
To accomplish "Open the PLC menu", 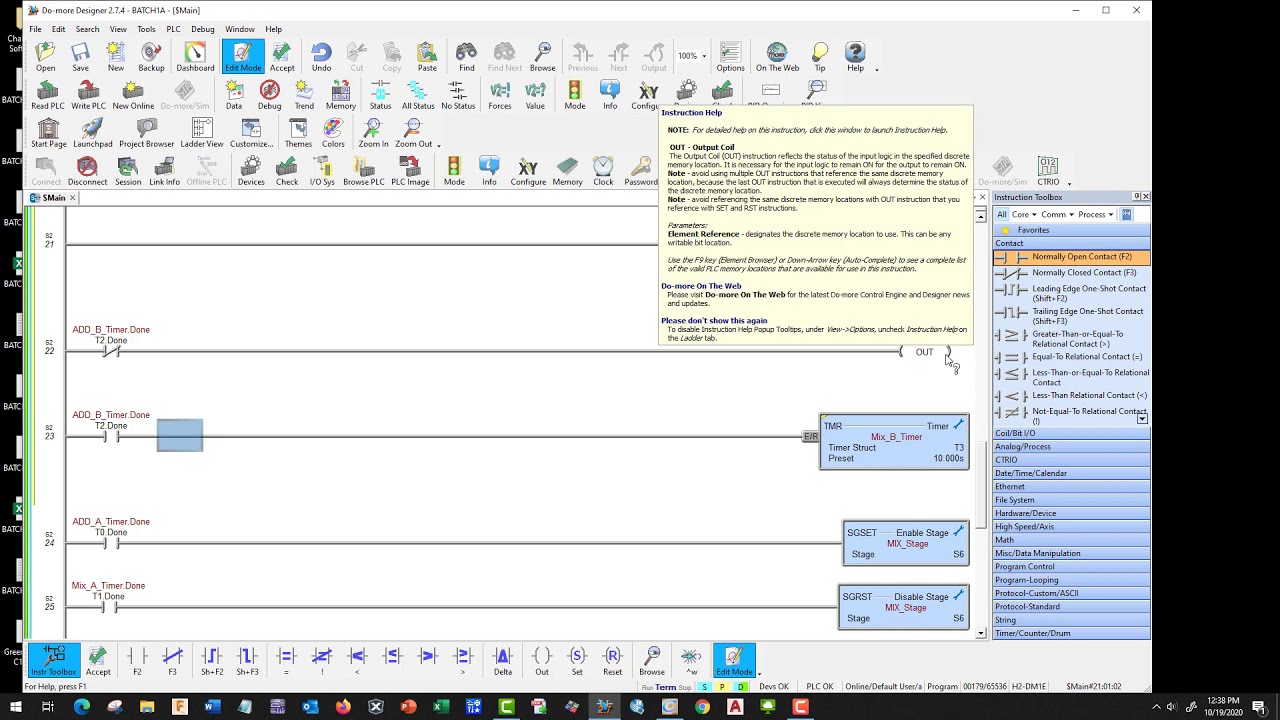I will coord(173,29).
